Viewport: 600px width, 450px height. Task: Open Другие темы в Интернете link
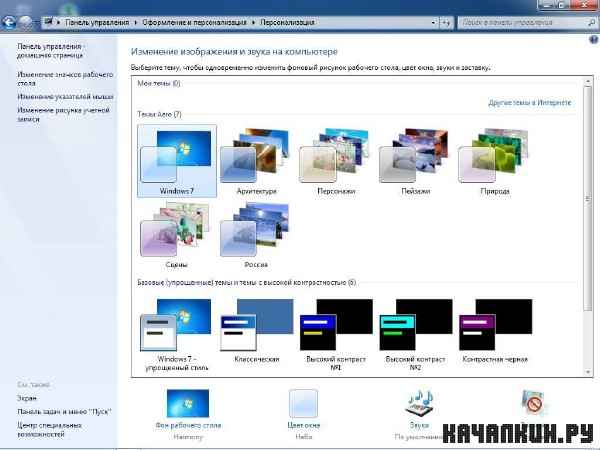point(530,103)
